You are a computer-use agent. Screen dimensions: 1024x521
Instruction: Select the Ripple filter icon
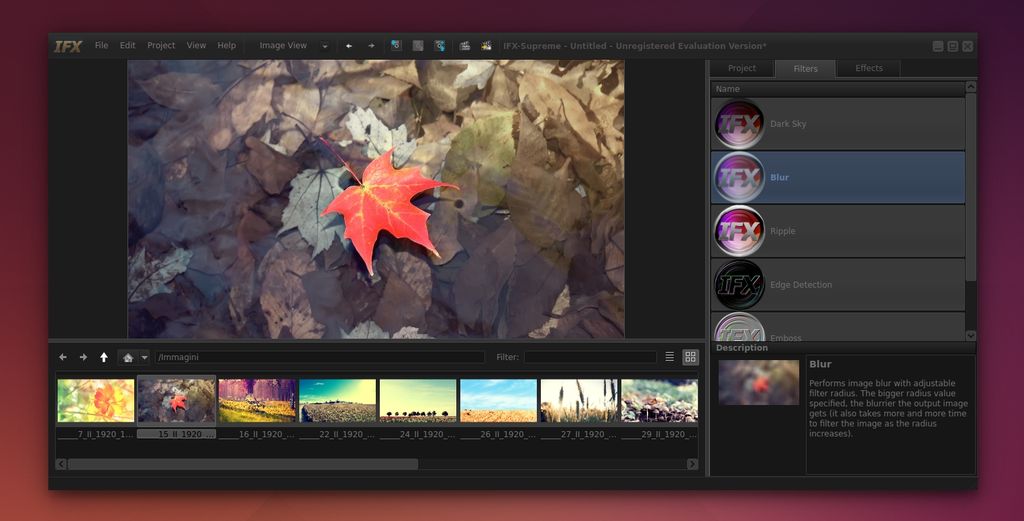click(x=740, y=231)
